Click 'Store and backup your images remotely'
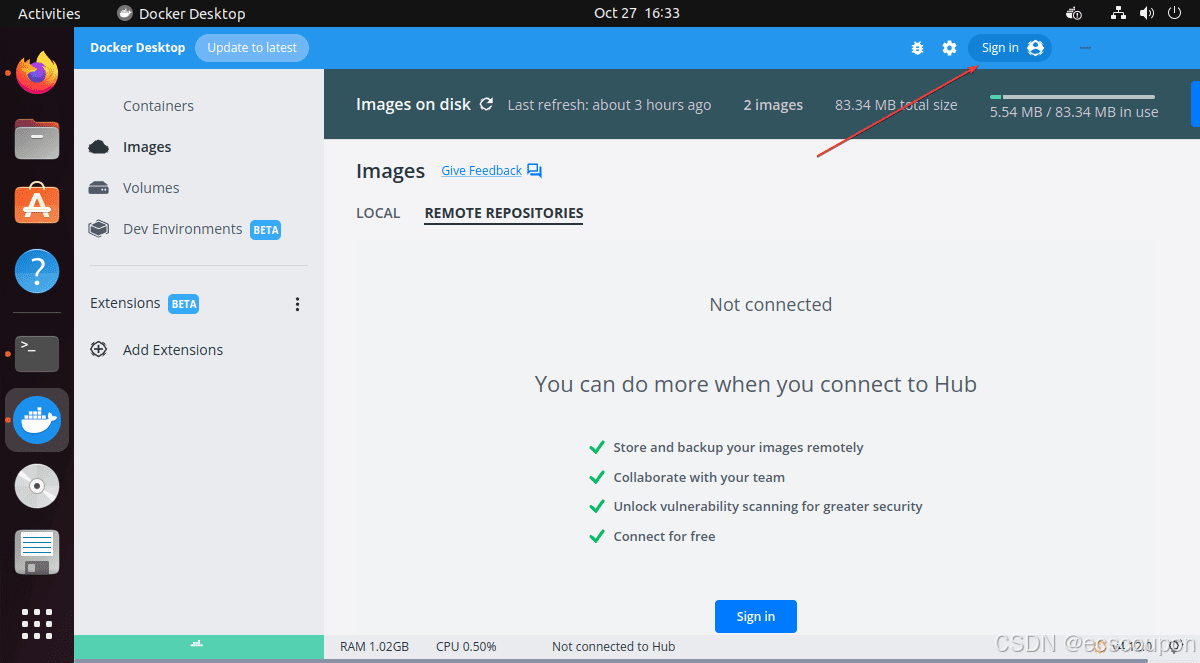1200x663 pixels. pos(738,448)
